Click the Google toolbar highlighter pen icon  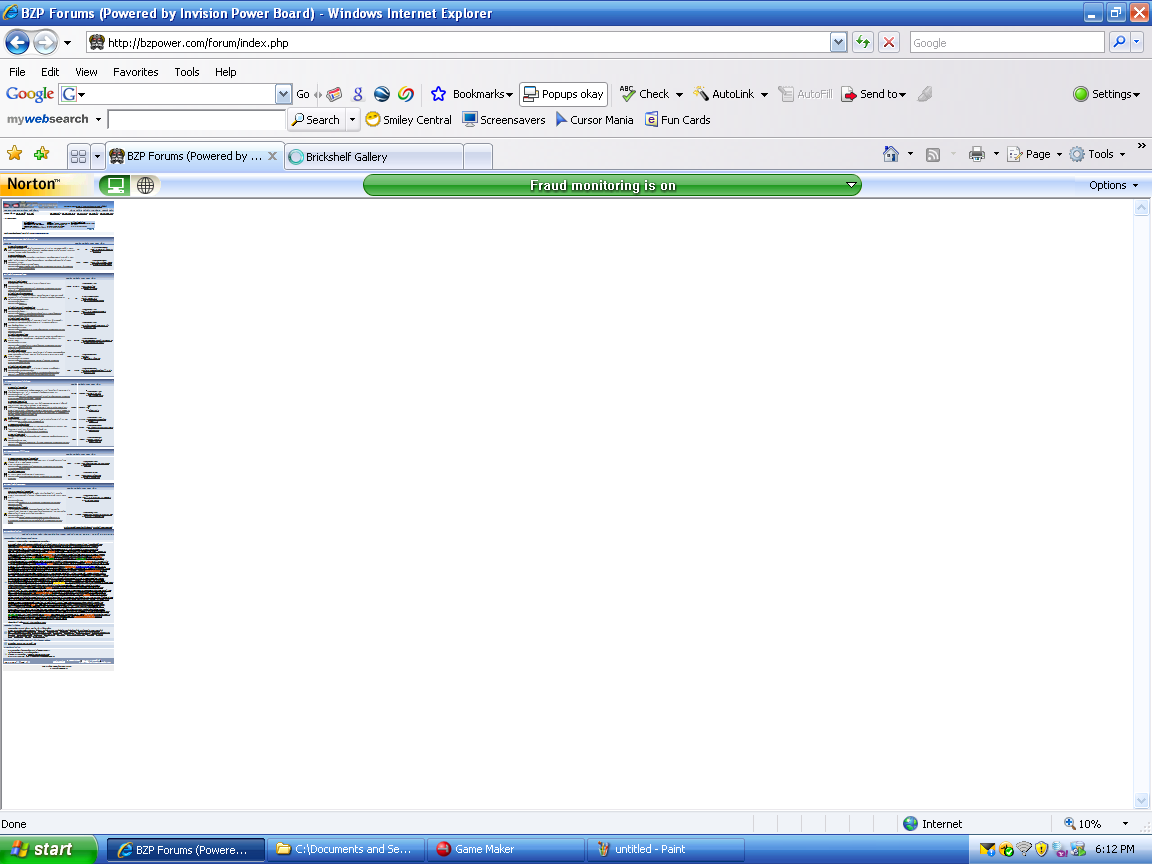[x=925, y=94]
